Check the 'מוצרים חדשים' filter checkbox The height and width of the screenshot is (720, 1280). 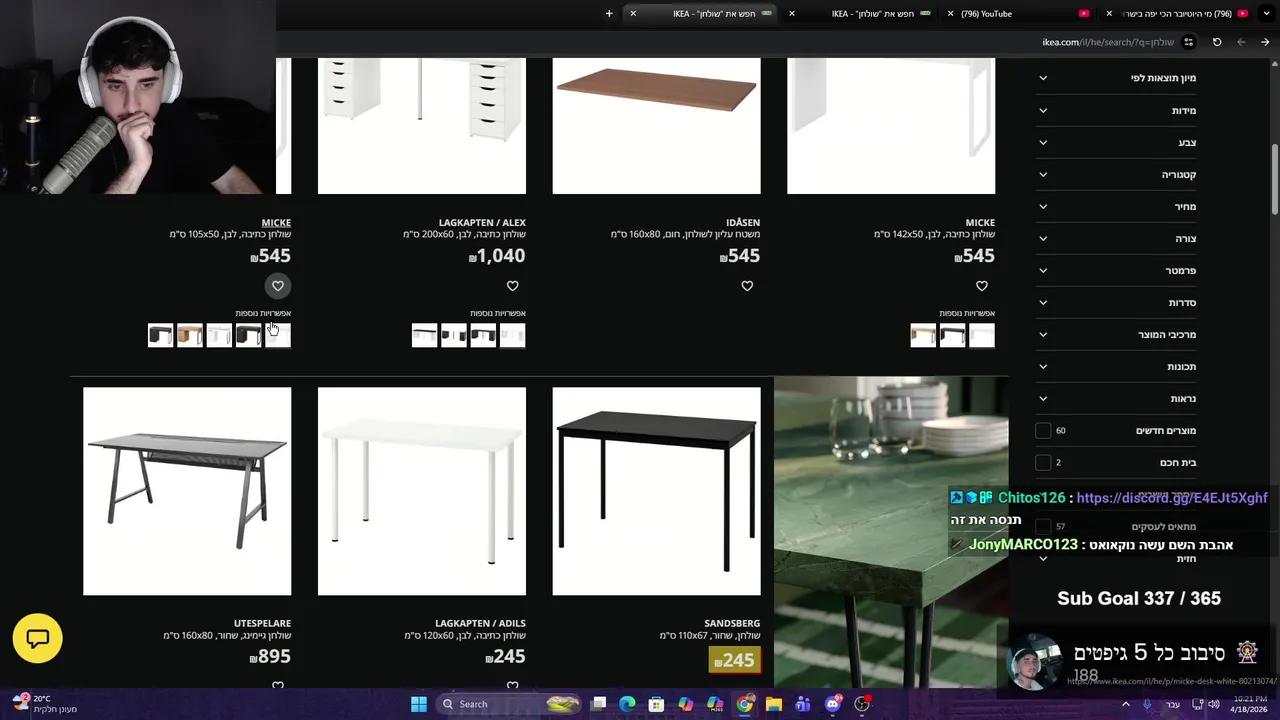(1043, 431)
